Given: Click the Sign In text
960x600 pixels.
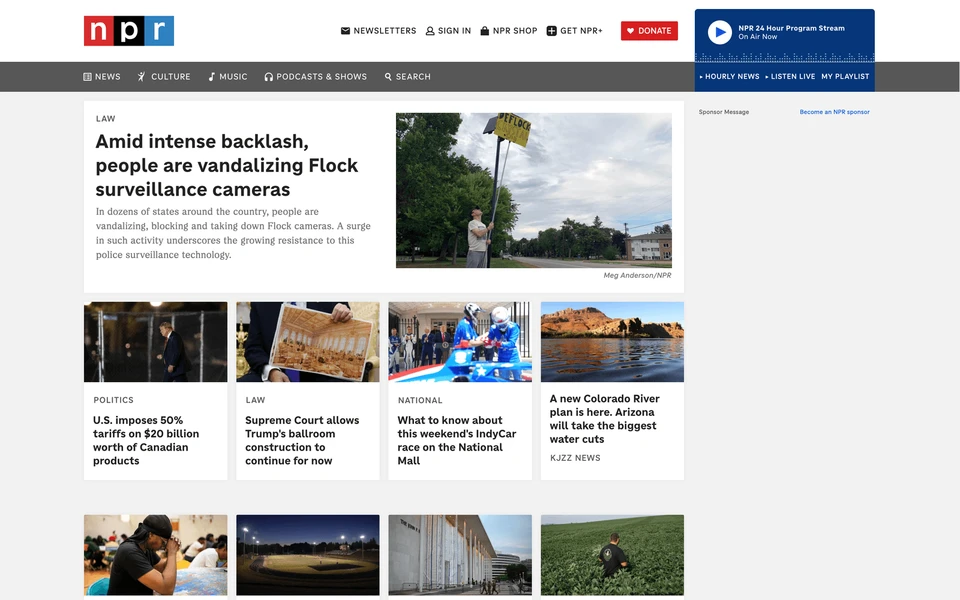Looking at the screenshot, I should [x=454, y=31].
